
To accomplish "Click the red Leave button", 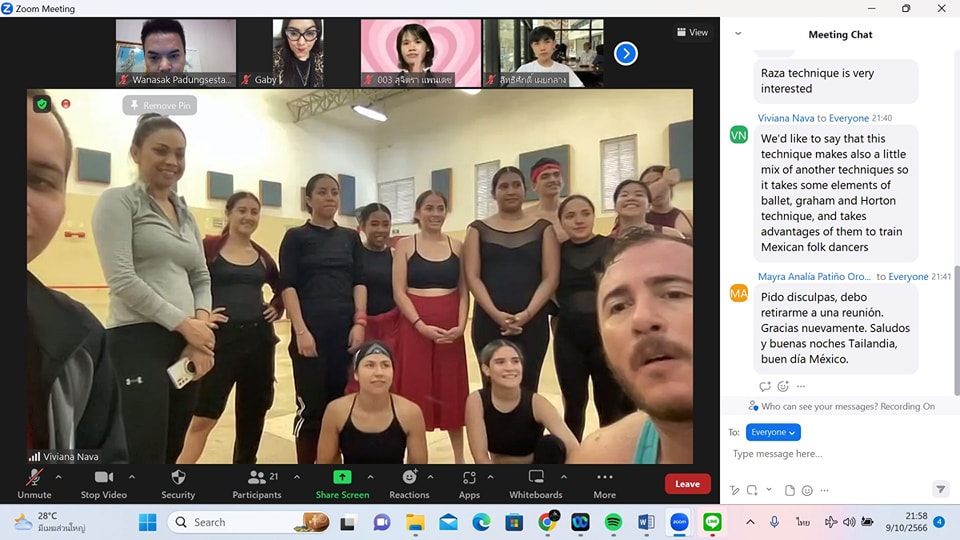I will coord(687,484).
